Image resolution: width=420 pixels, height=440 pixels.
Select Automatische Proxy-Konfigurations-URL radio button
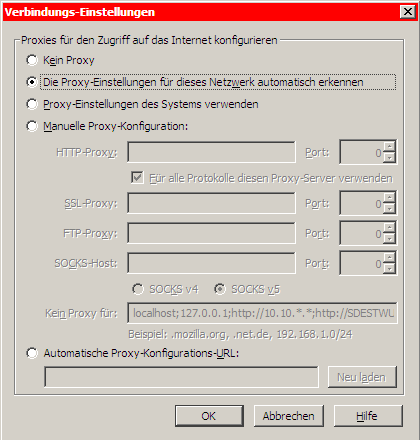(x=32, y=353)
